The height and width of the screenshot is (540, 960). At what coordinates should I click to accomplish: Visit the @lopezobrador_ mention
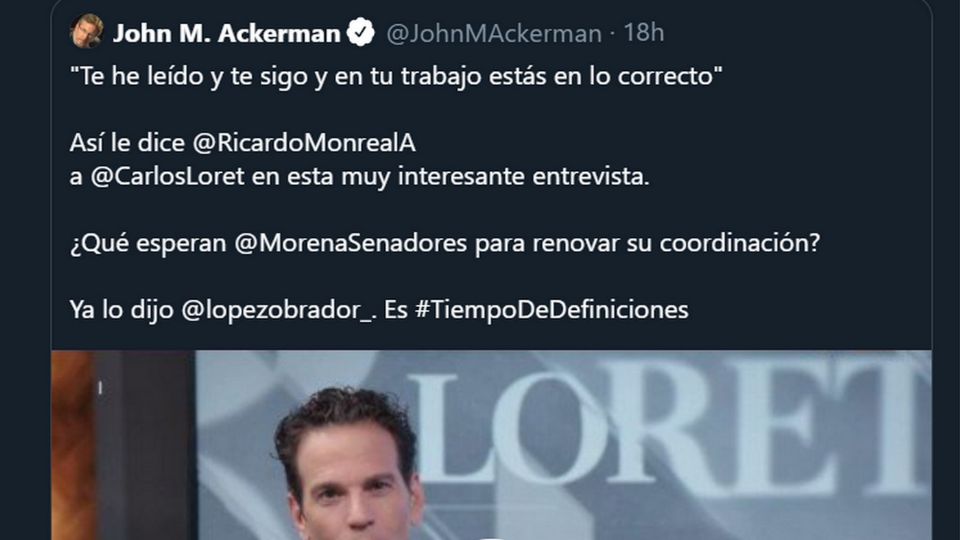pos(277,310)
